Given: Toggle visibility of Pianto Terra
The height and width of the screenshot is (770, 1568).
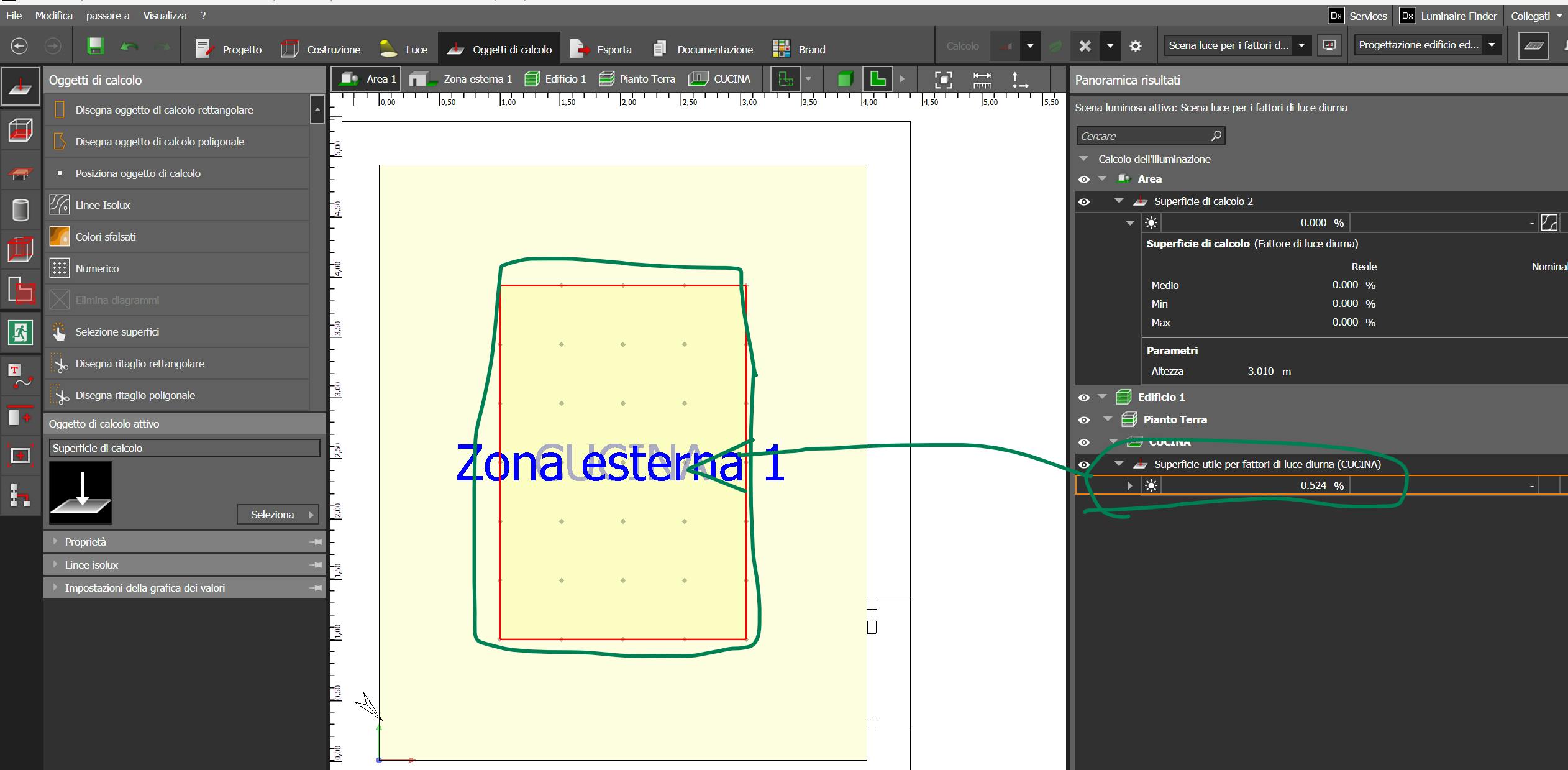Looking at the screenshot, I should [x=1084, y=420].
